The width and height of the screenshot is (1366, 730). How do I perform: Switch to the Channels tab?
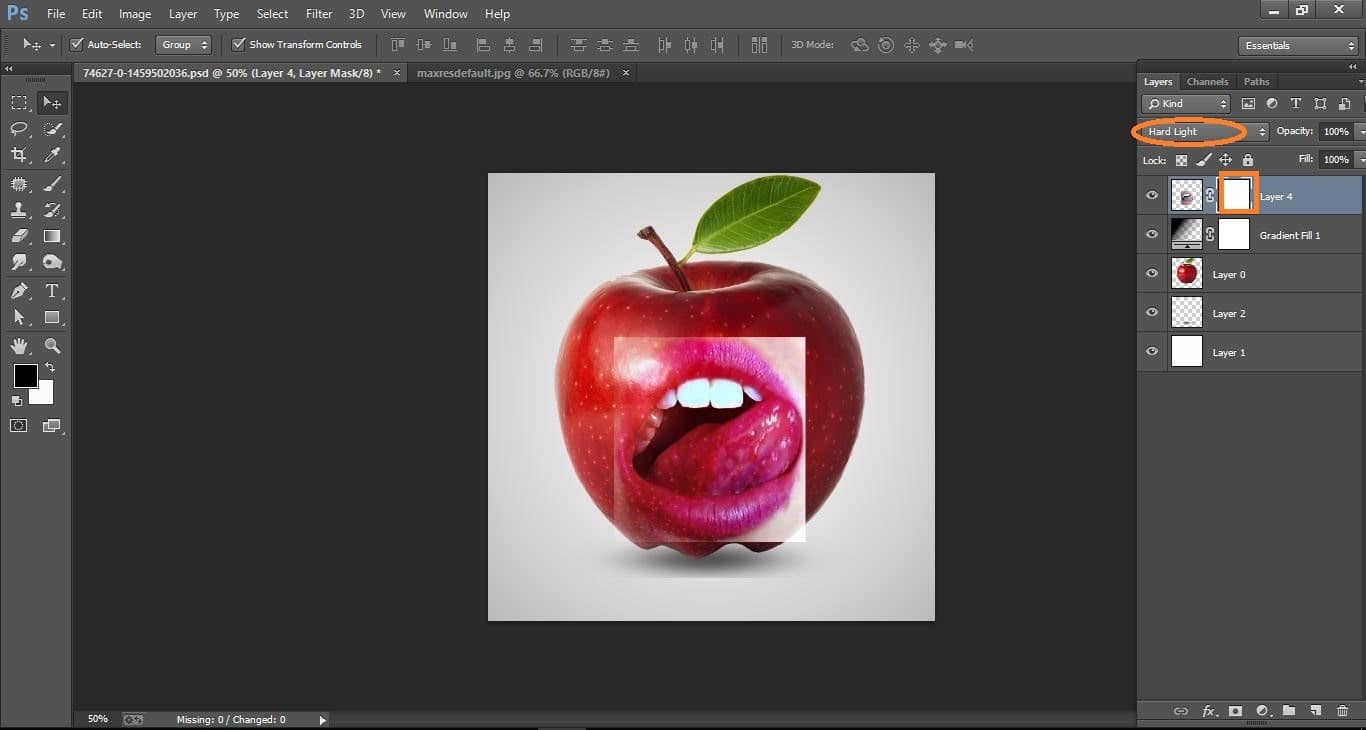pyautogui.click(x=1207, y=81)
